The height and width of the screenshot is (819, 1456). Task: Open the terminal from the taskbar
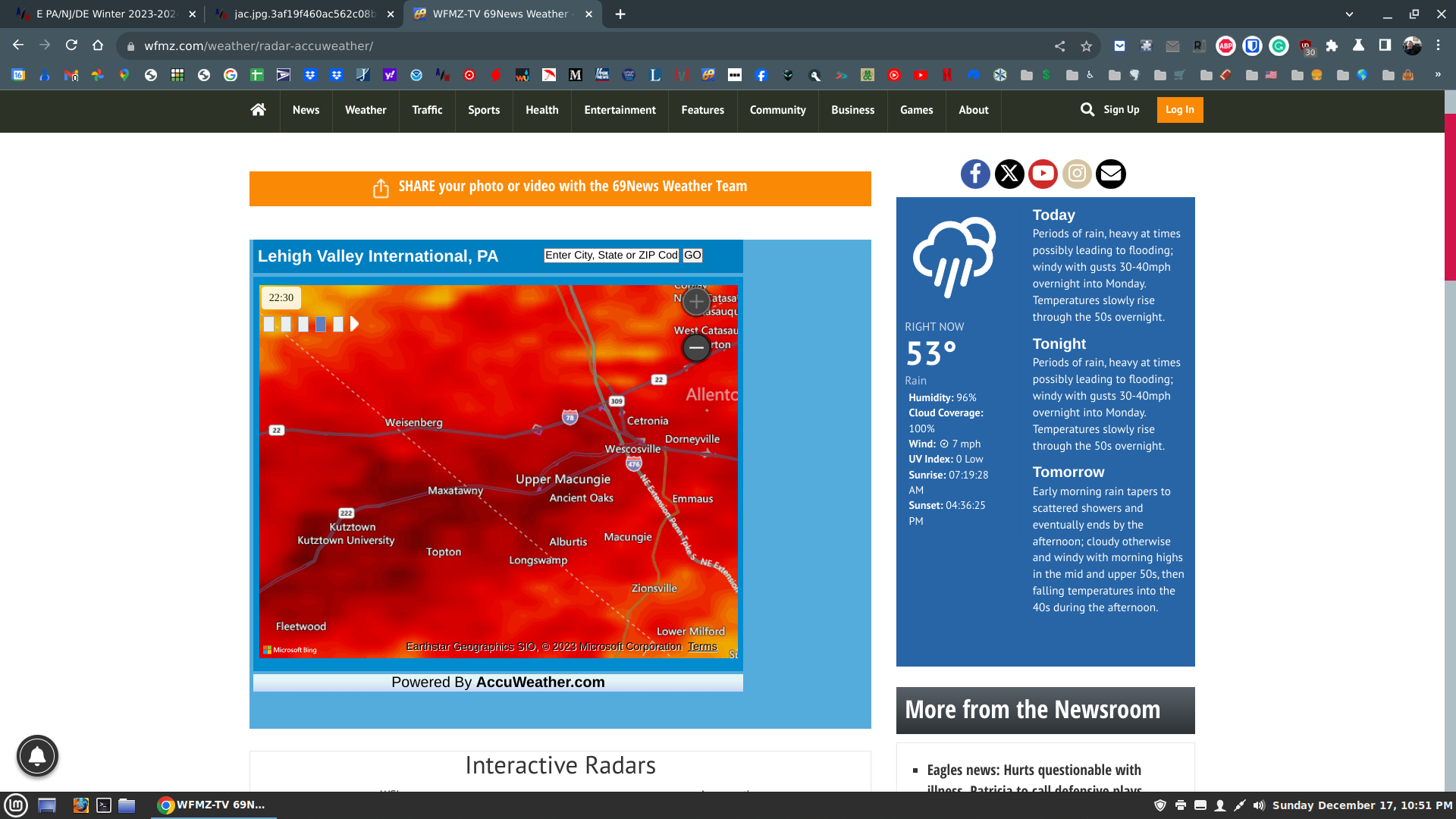coord(104,805)
